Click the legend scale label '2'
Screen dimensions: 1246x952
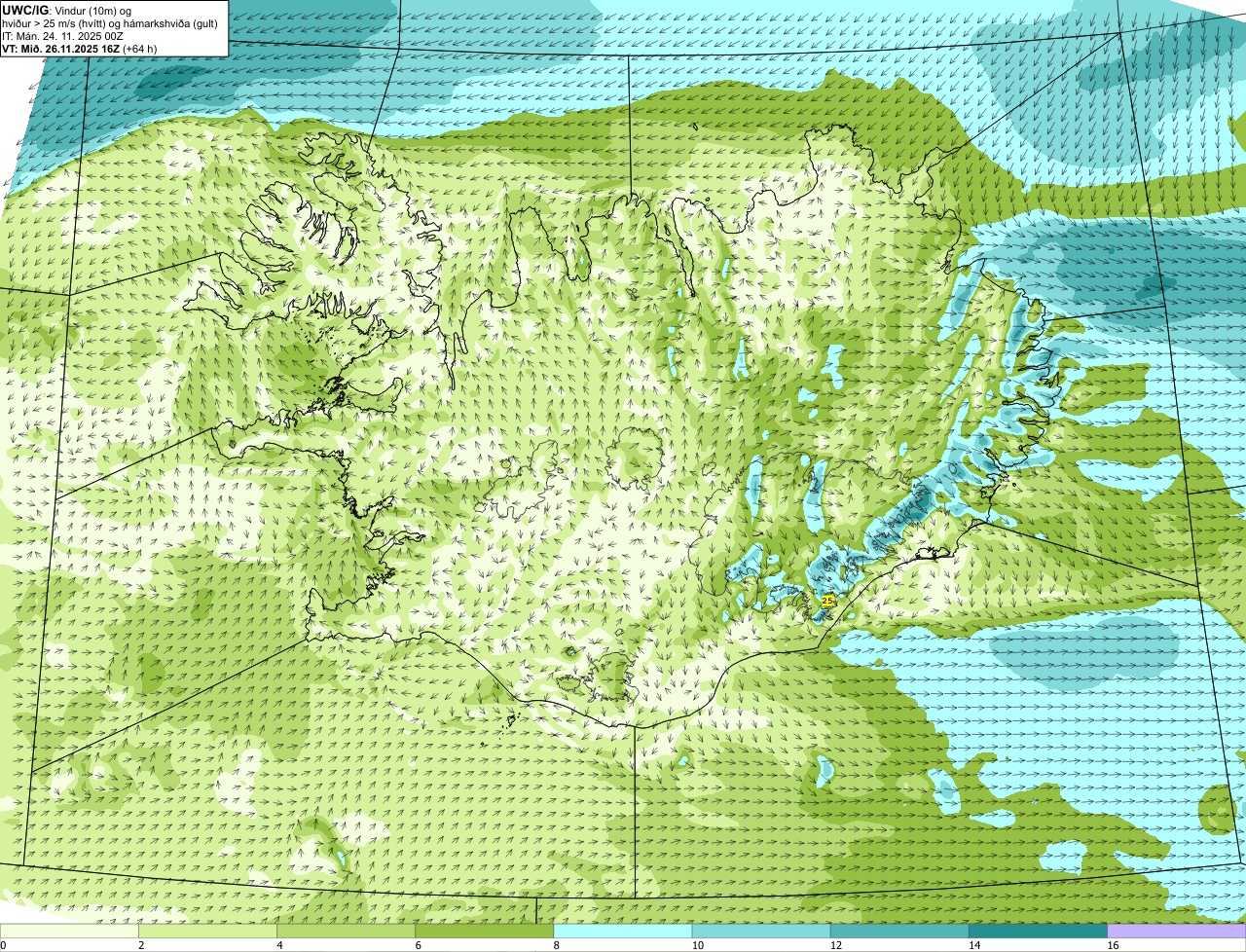[141, 945]
